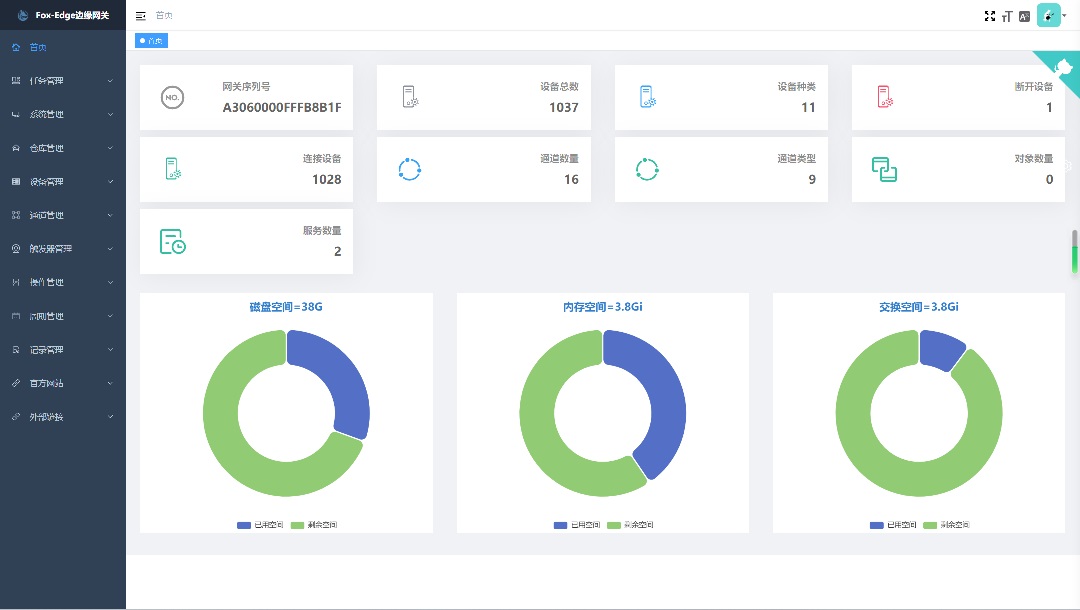
Task: Click the 对象数量 overlapping squares icon
Action: click(884, 169)
